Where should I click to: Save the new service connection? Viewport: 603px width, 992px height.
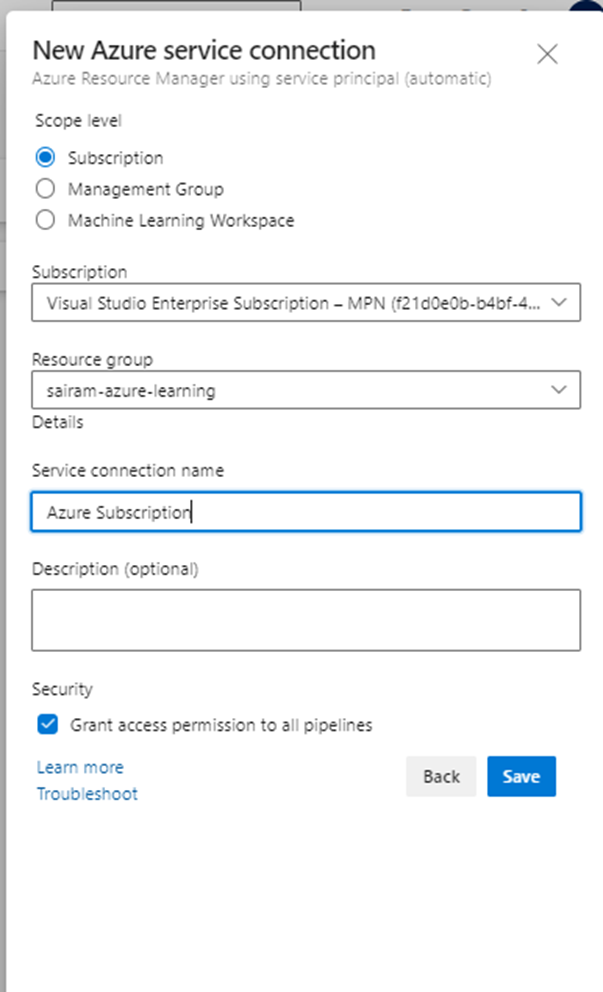521,776
